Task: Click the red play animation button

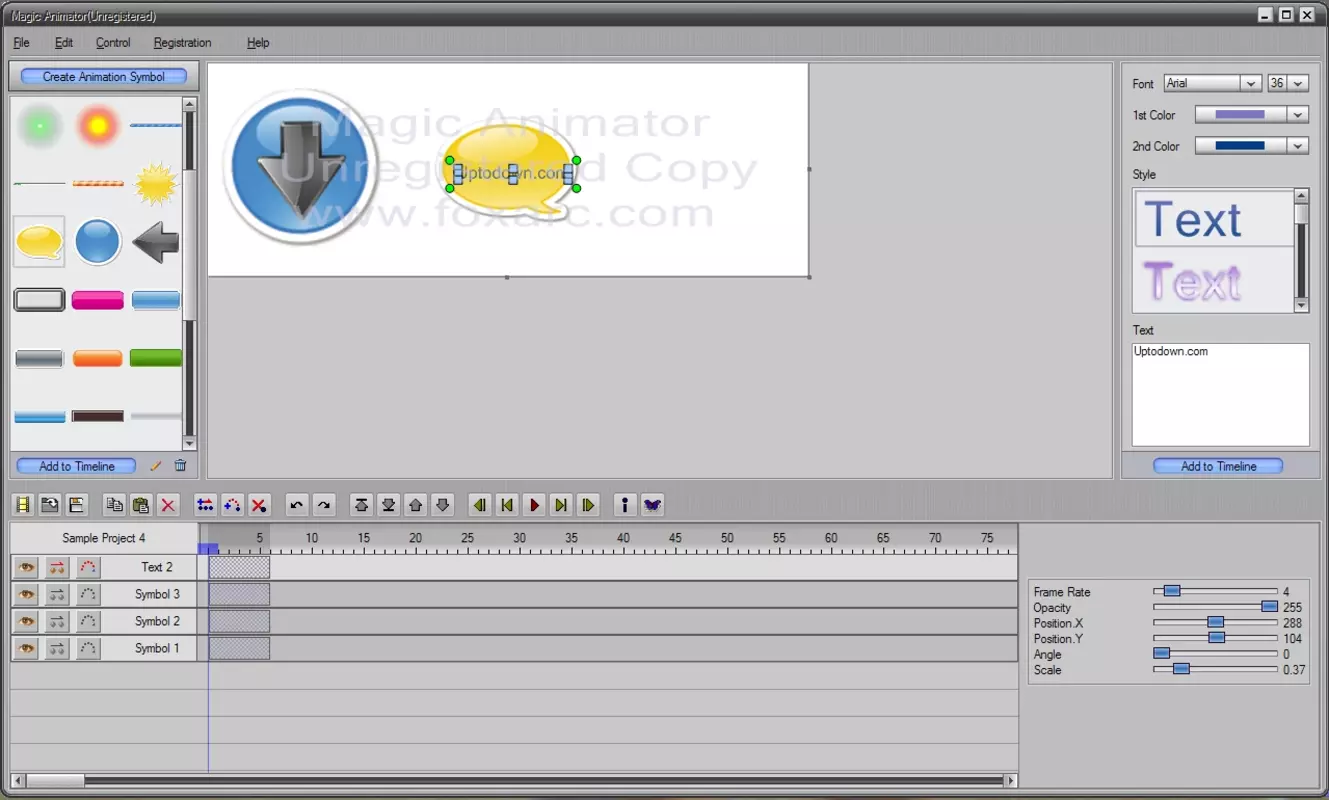Action: pos(534,505)
